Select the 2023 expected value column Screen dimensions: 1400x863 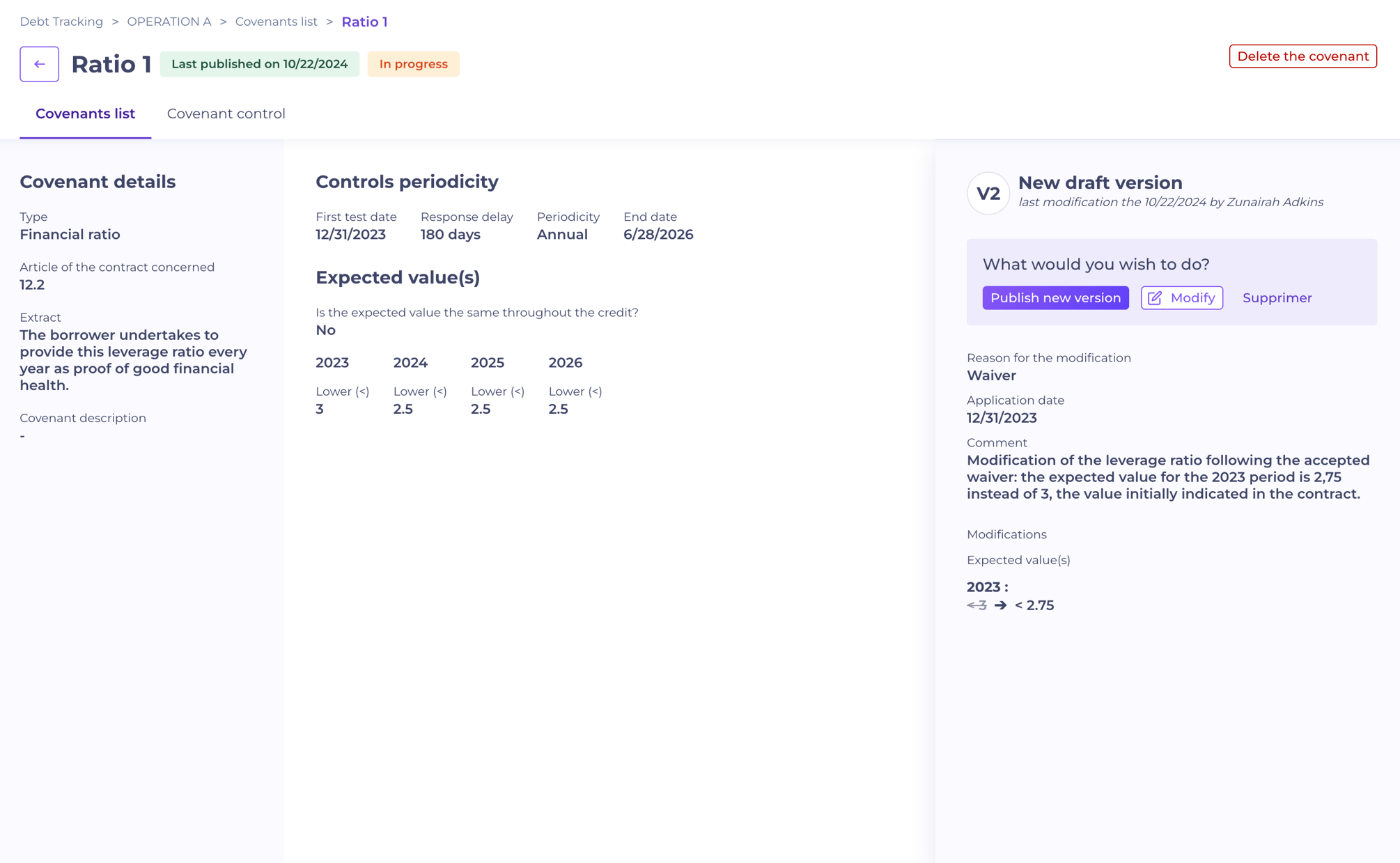(x=332, y=363)
